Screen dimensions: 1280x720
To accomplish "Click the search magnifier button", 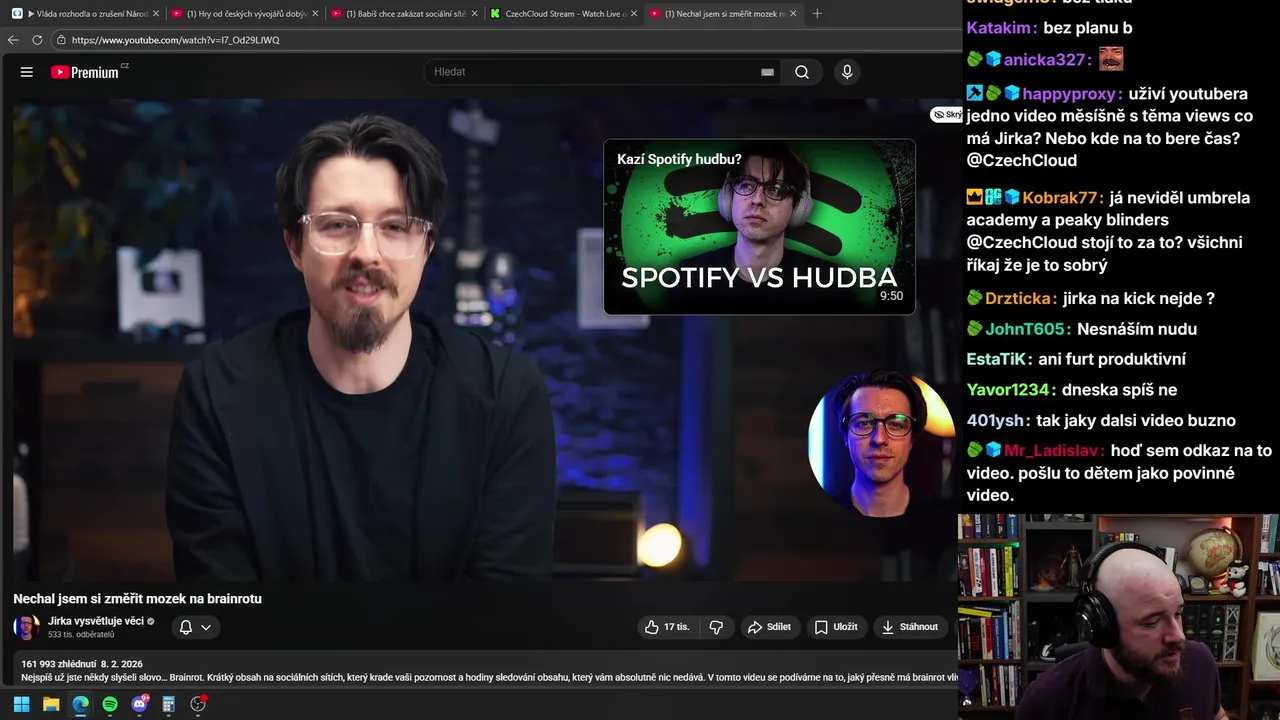I will tap(802, 72).
